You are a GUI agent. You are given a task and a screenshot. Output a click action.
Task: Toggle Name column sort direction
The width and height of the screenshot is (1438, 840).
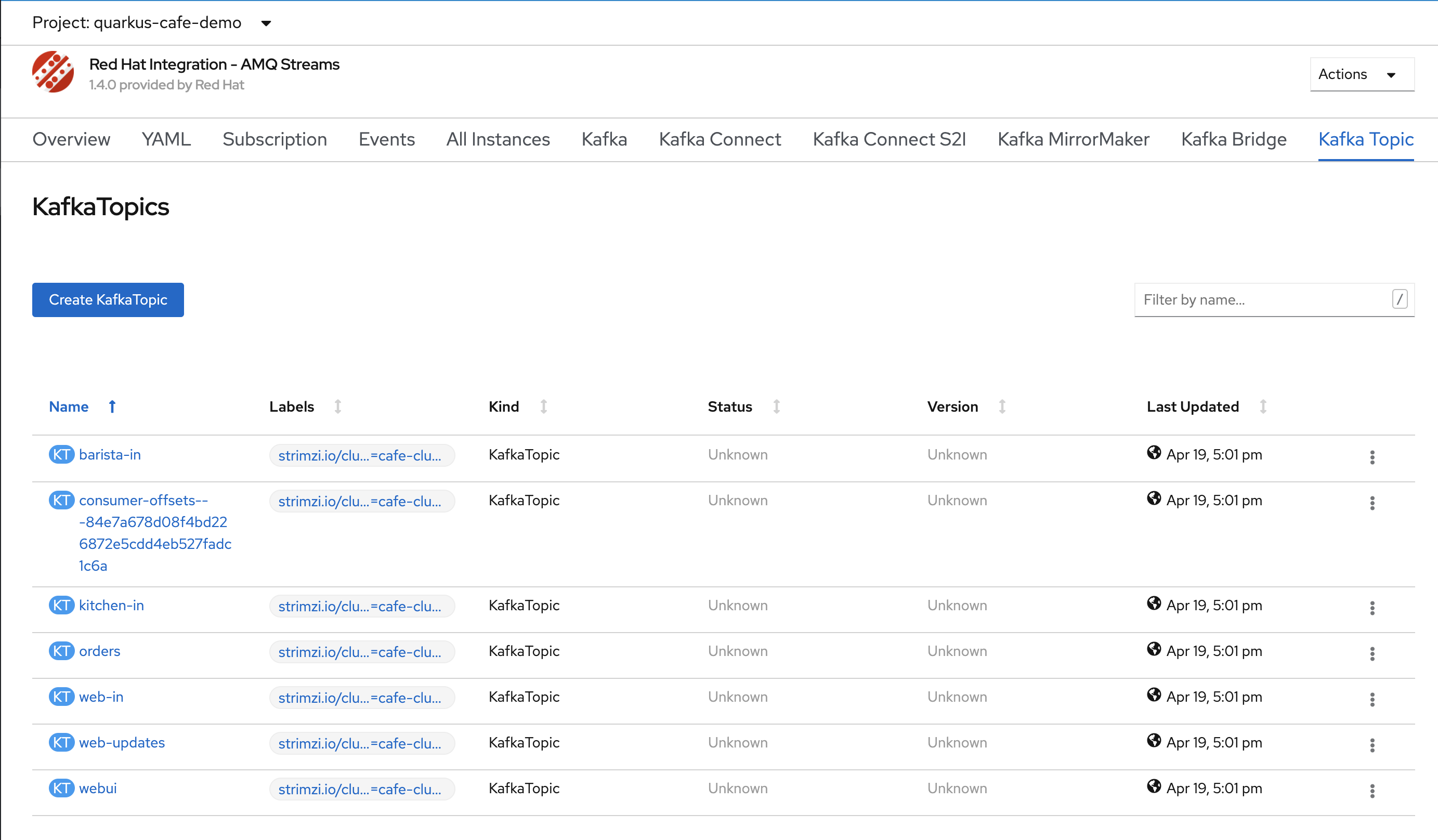click(112, 407)
